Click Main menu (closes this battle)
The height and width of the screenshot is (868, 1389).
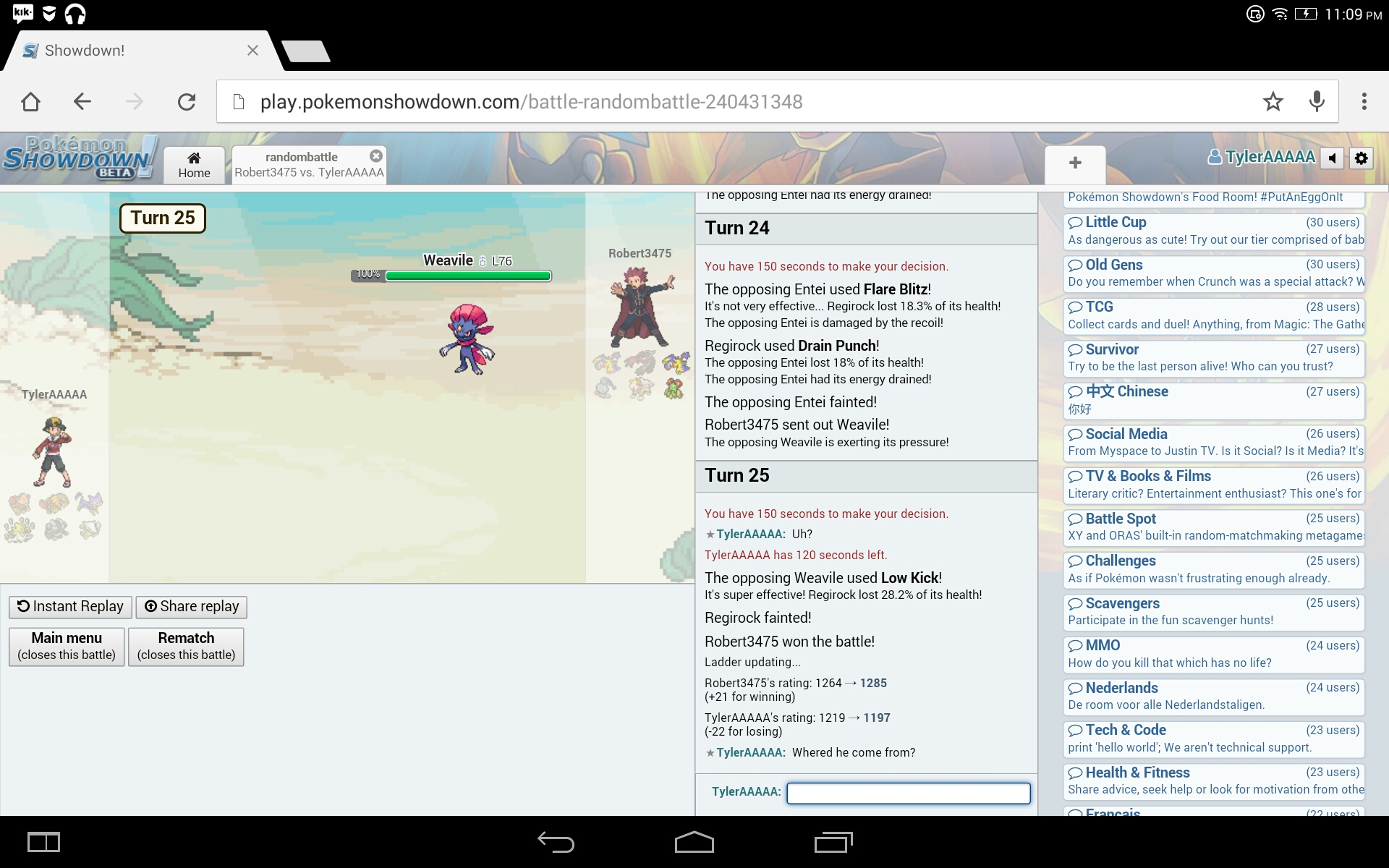tap(67, 646)
